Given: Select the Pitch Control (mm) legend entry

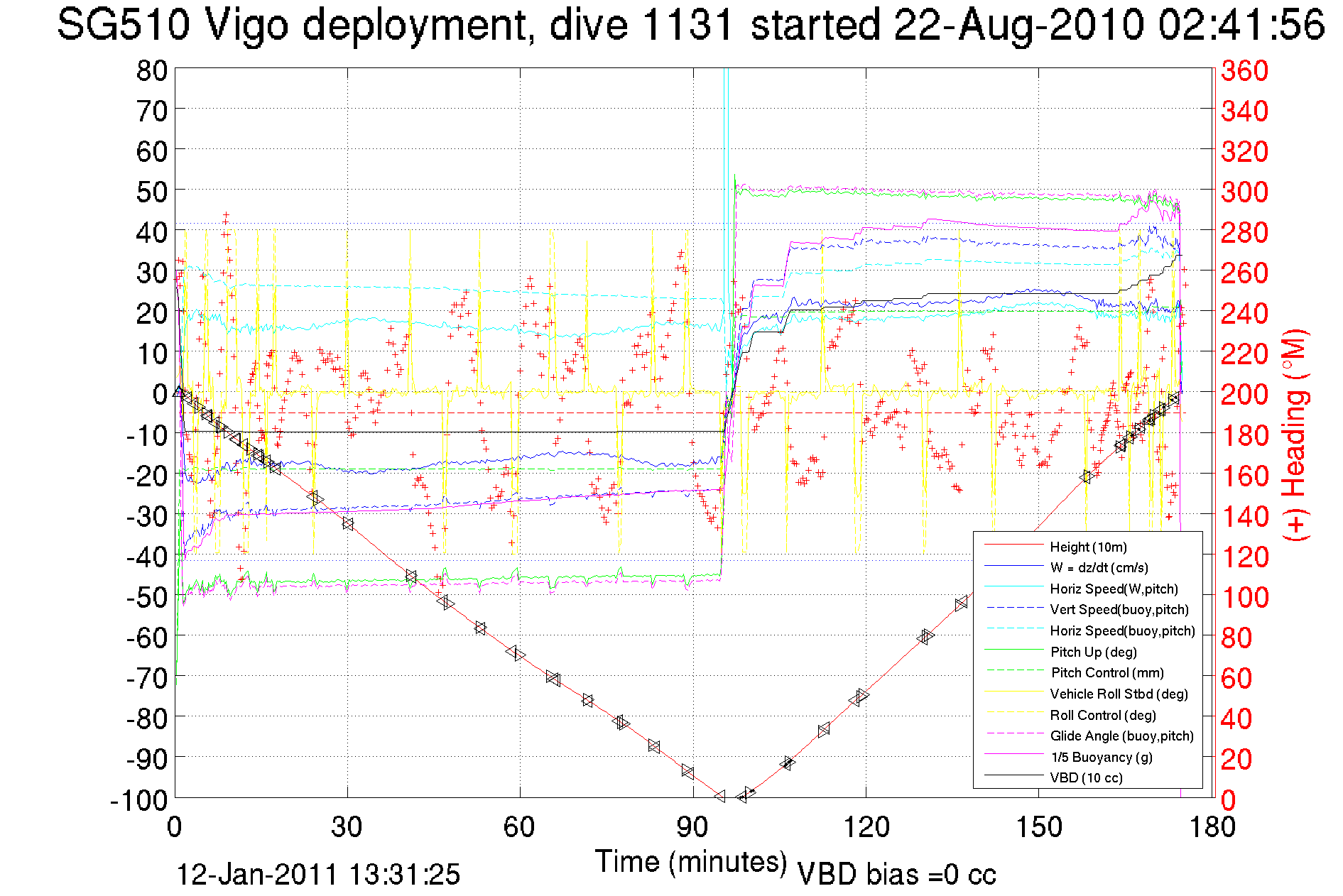Looking at the screenshot, I should (1107, 672).
